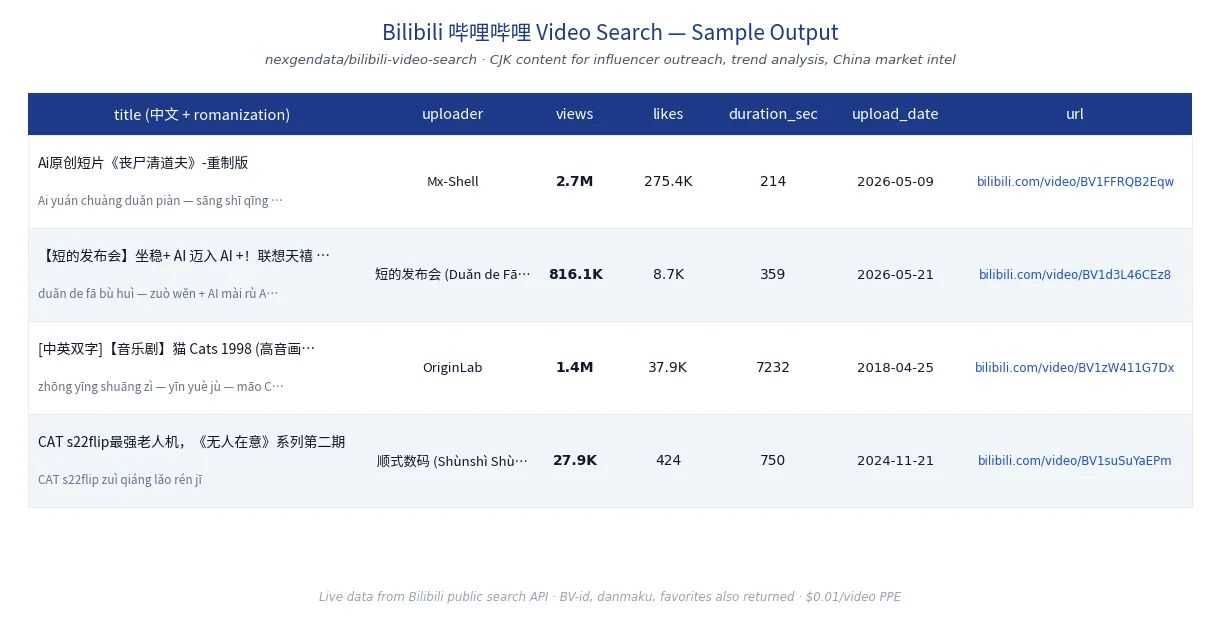Image resolution: width=1220 pixels, height=619 pixels.
Task: Click upload date 2026-05-09
Action: tap(895, 181)
